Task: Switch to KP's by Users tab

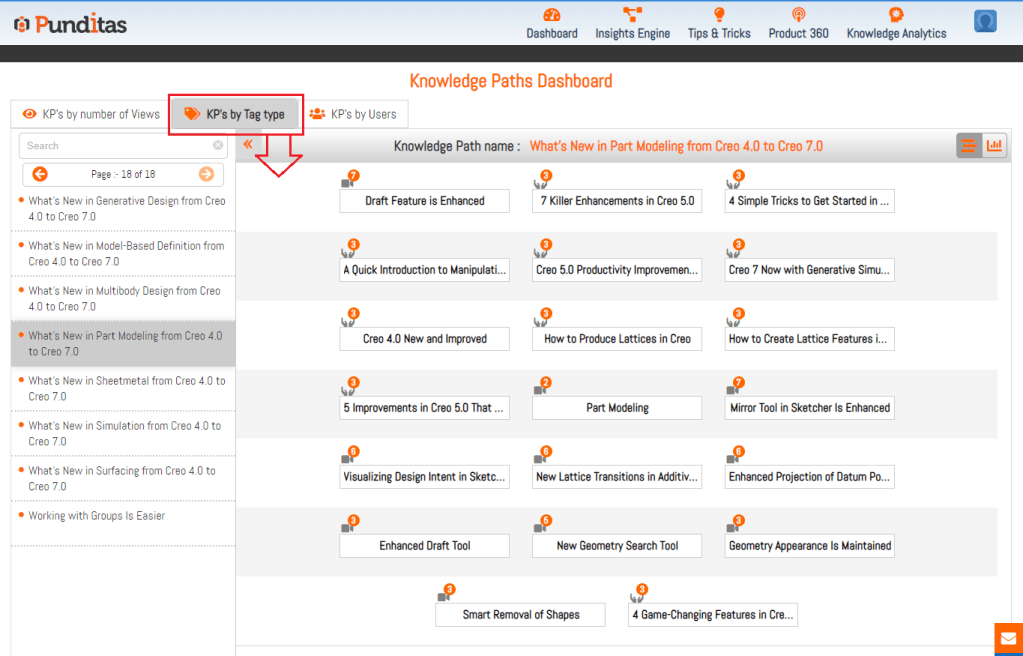Action: pos(353,115)
